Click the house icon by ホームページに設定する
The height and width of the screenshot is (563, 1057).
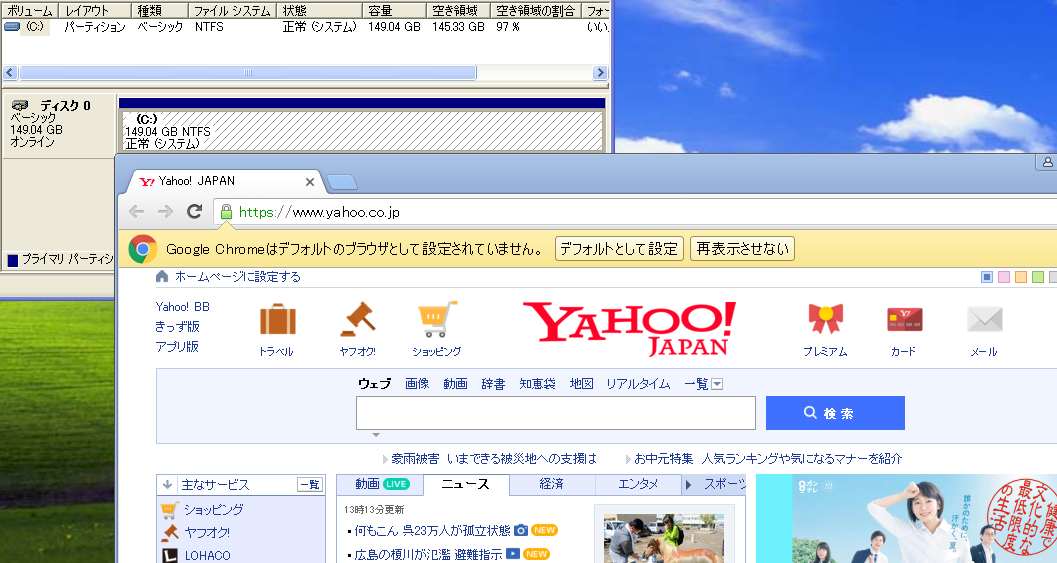click(x=162, y=276)
